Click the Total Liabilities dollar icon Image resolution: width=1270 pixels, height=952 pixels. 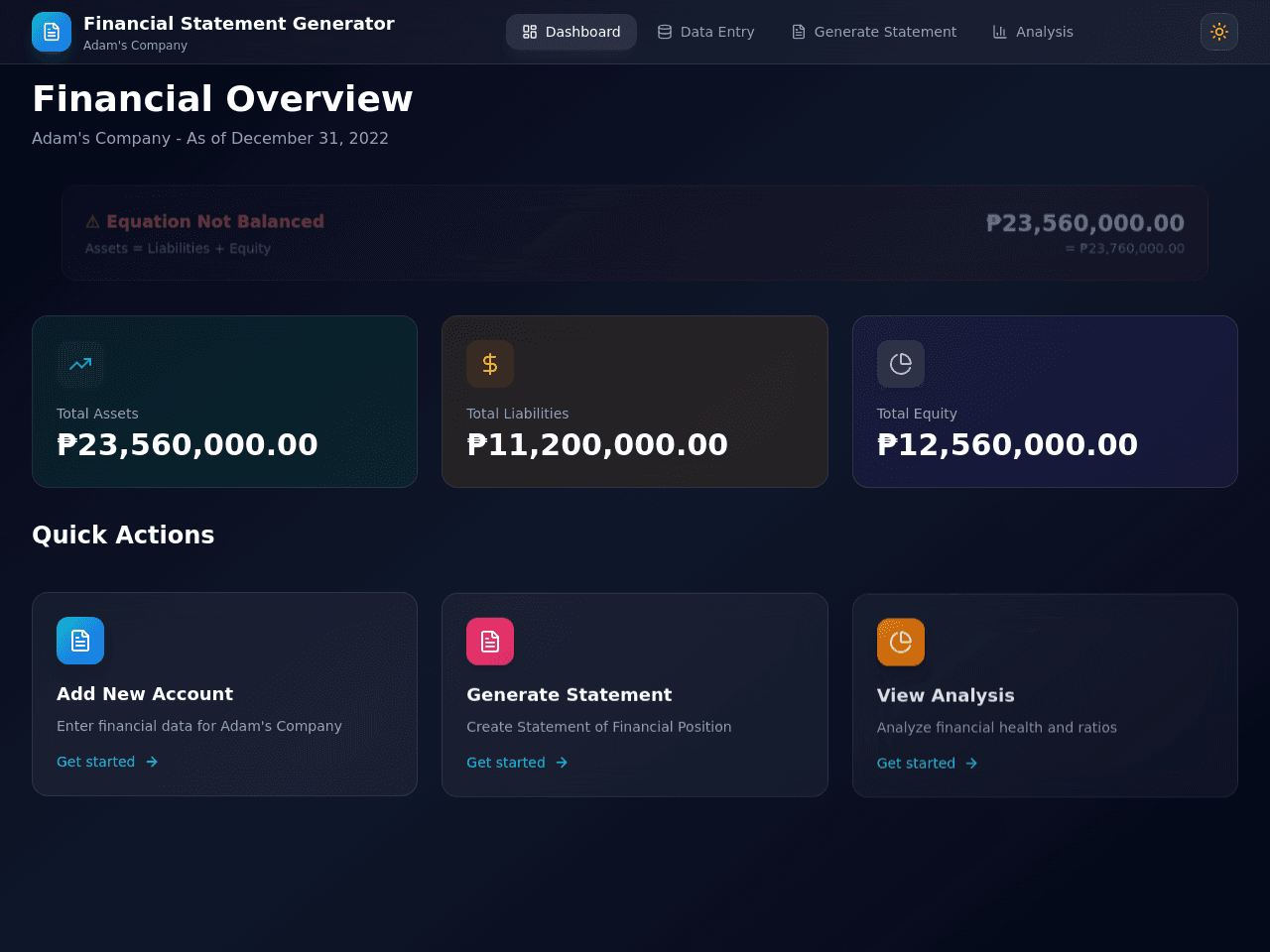tap(490, 364)
